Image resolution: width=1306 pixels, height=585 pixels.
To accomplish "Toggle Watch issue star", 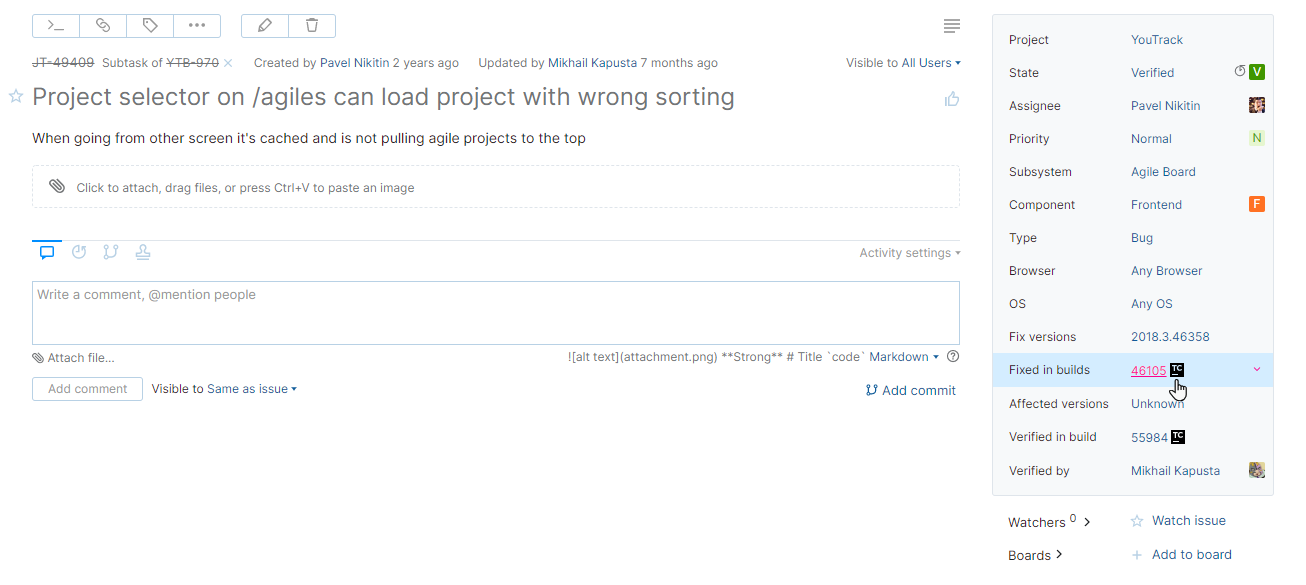I will tap(1137, 521).
